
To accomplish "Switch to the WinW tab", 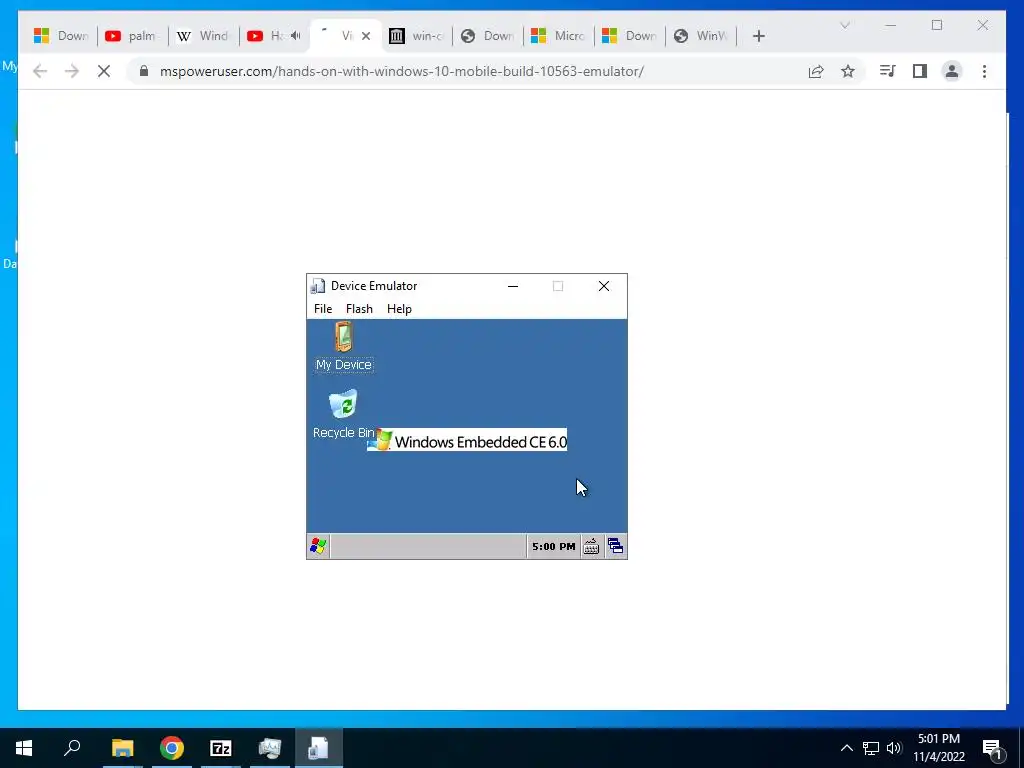I will pyautogui.click(x=701, y=36).
